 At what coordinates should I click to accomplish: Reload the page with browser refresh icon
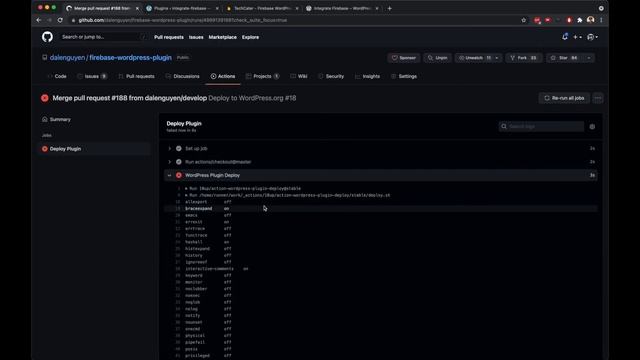(60, 20)
